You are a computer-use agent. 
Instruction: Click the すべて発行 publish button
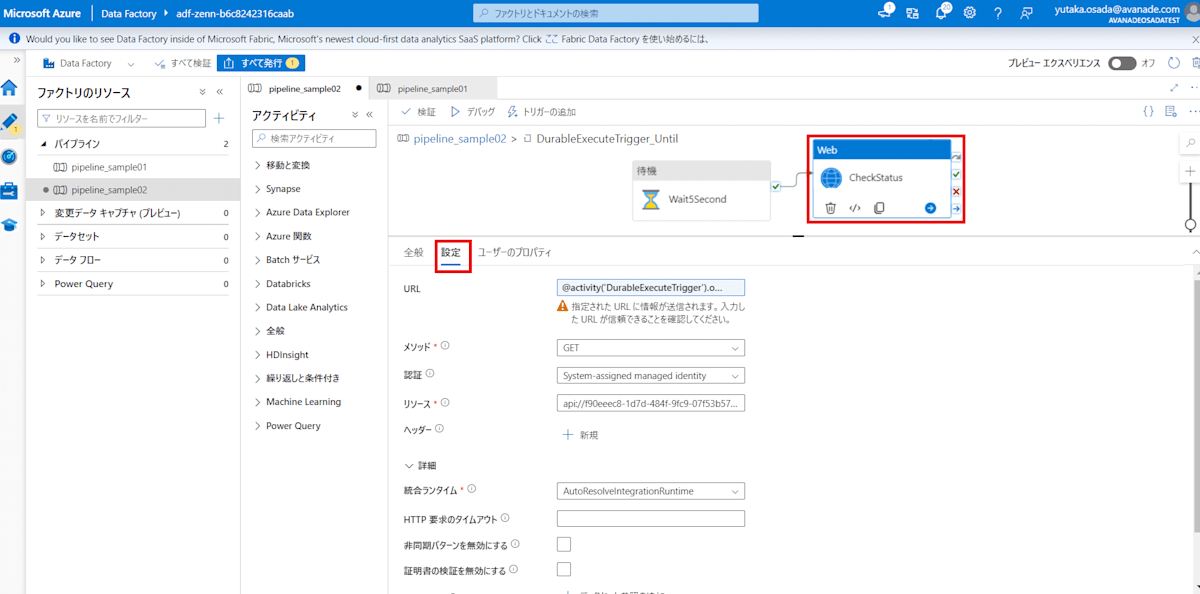point(260,63)
